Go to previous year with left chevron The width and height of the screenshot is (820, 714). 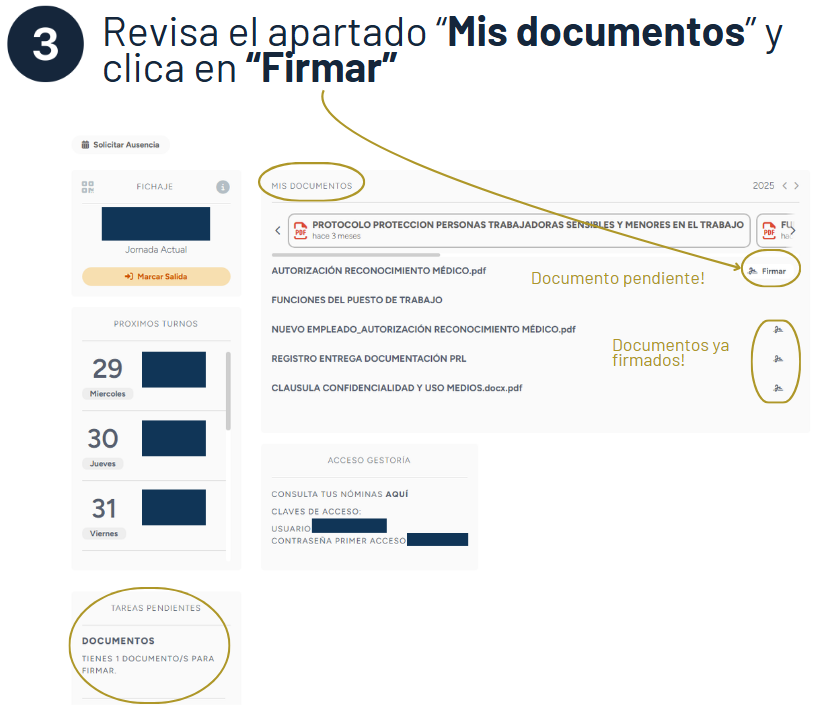point(785,186)
